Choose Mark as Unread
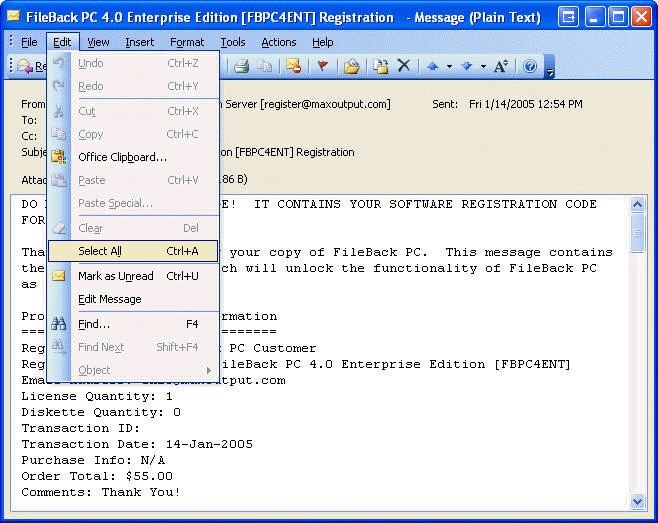Screen dimensions: 658x523 coord(133,276)
